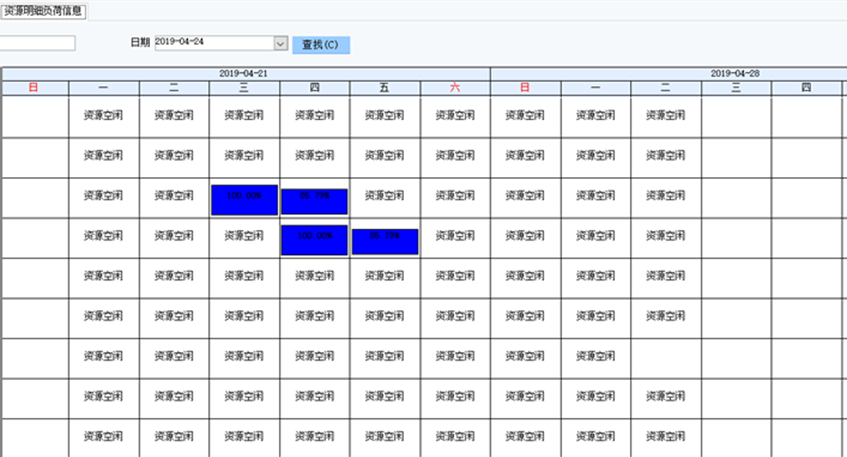Click 资源空闲 cell directly below the 五-column 85.79% block
The width and height of the screenshot is (847, 457).
pos(385,276)
